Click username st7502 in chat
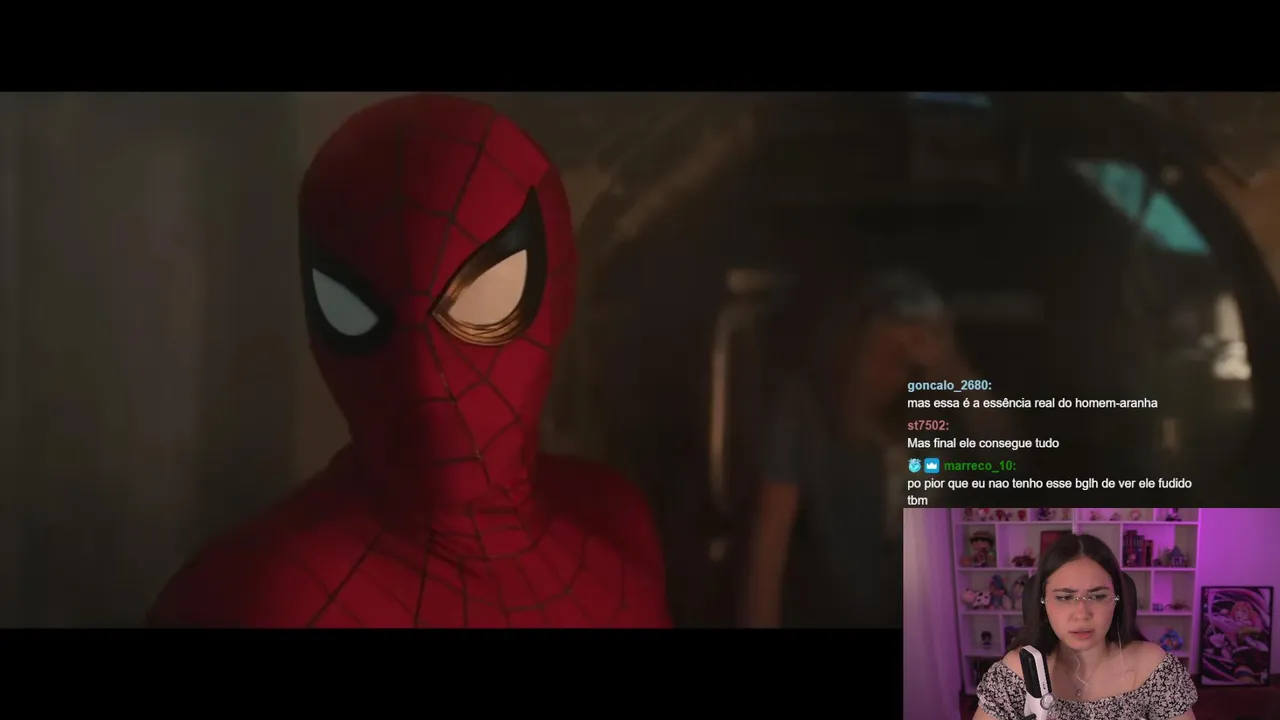1280x720 pixels. (x=928, y=425)
